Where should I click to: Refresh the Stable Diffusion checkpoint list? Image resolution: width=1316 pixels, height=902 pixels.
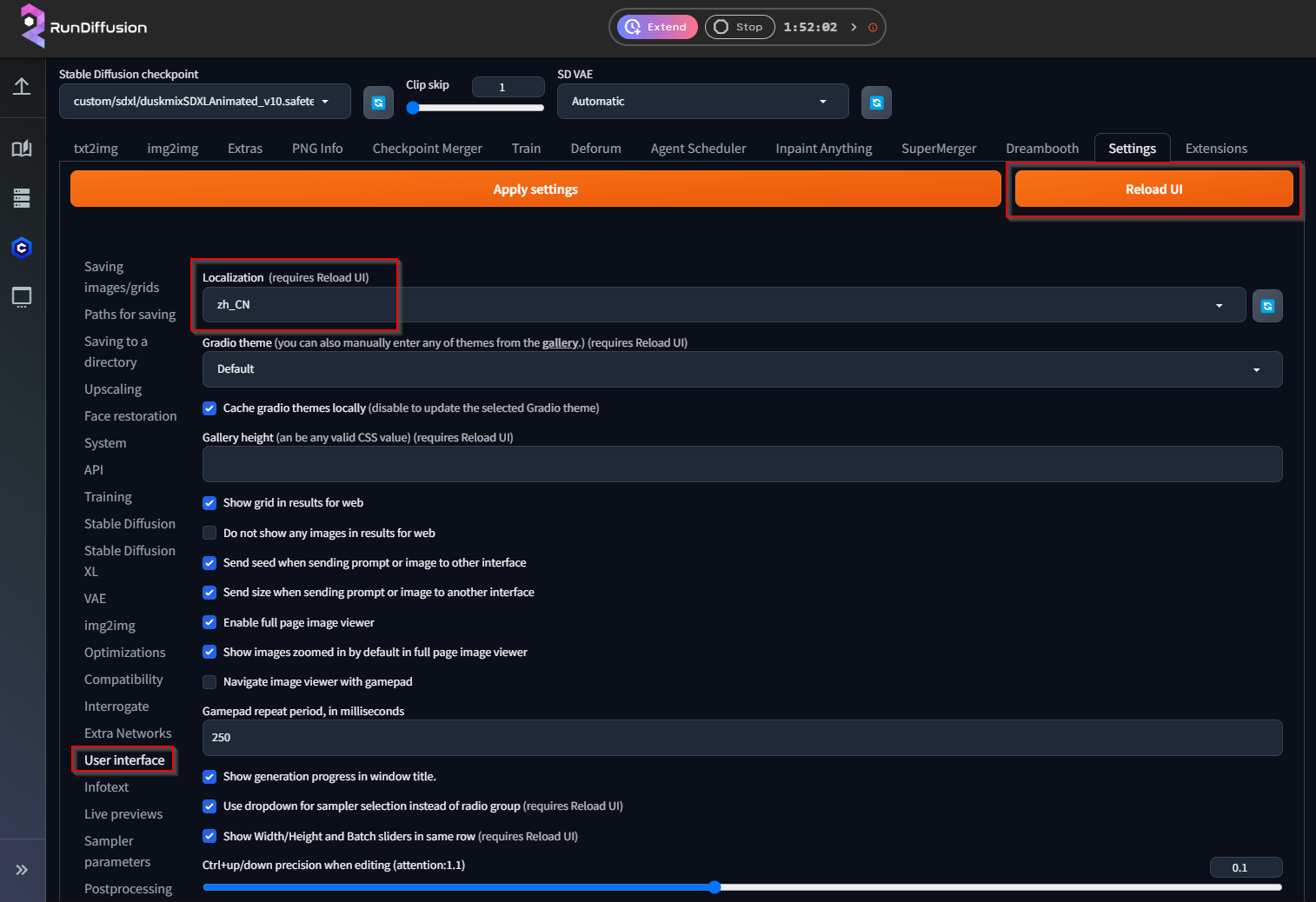[x=378, y=102]
